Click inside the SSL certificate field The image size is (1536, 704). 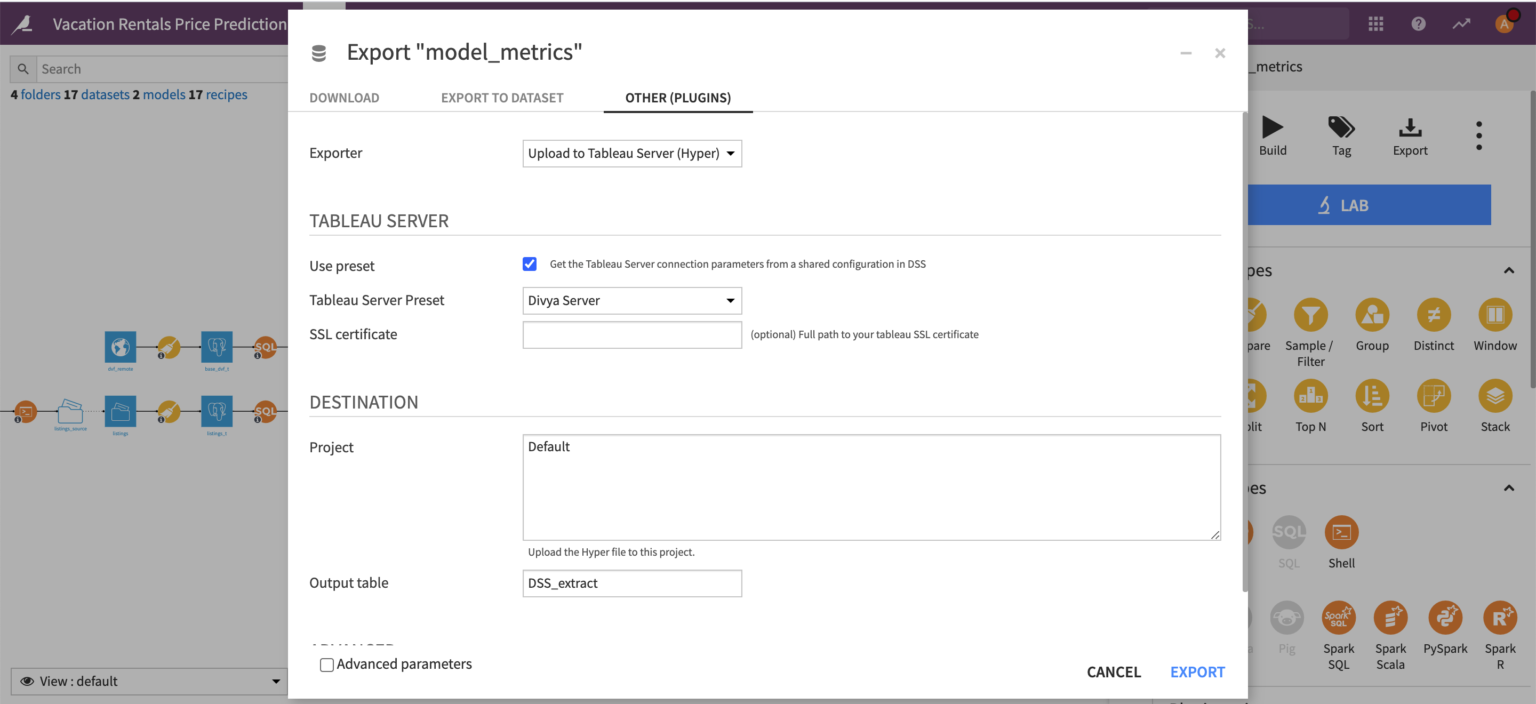pos(632,334)
